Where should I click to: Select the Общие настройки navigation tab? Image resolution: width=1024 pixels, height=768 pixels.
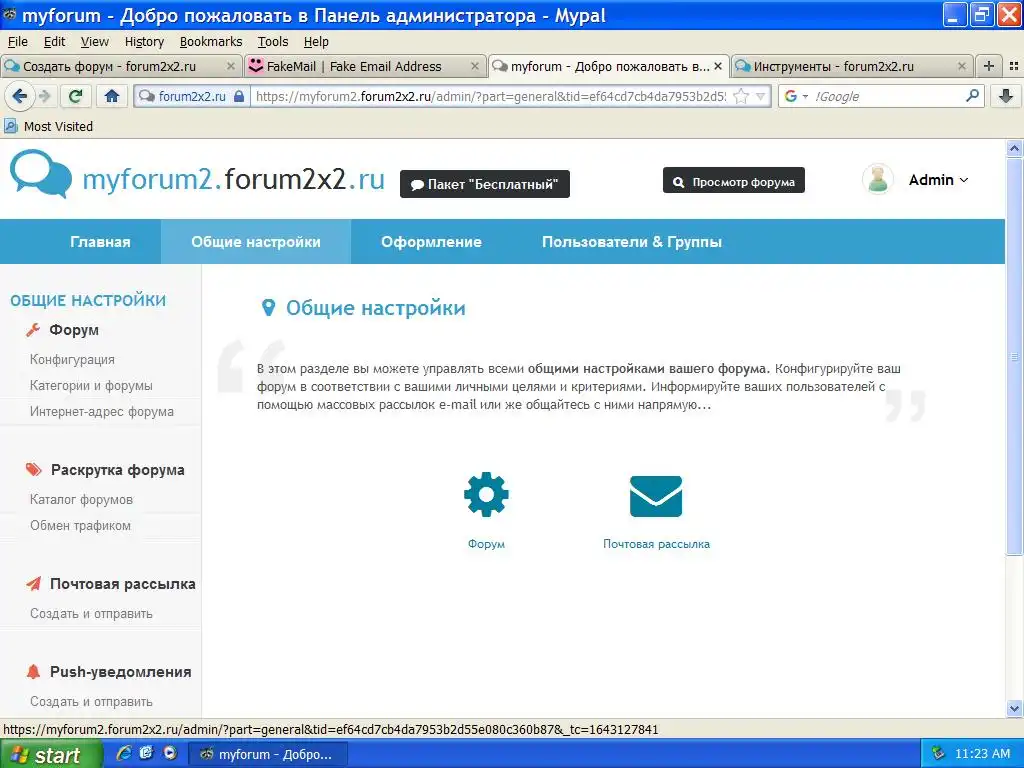(256, 242)
